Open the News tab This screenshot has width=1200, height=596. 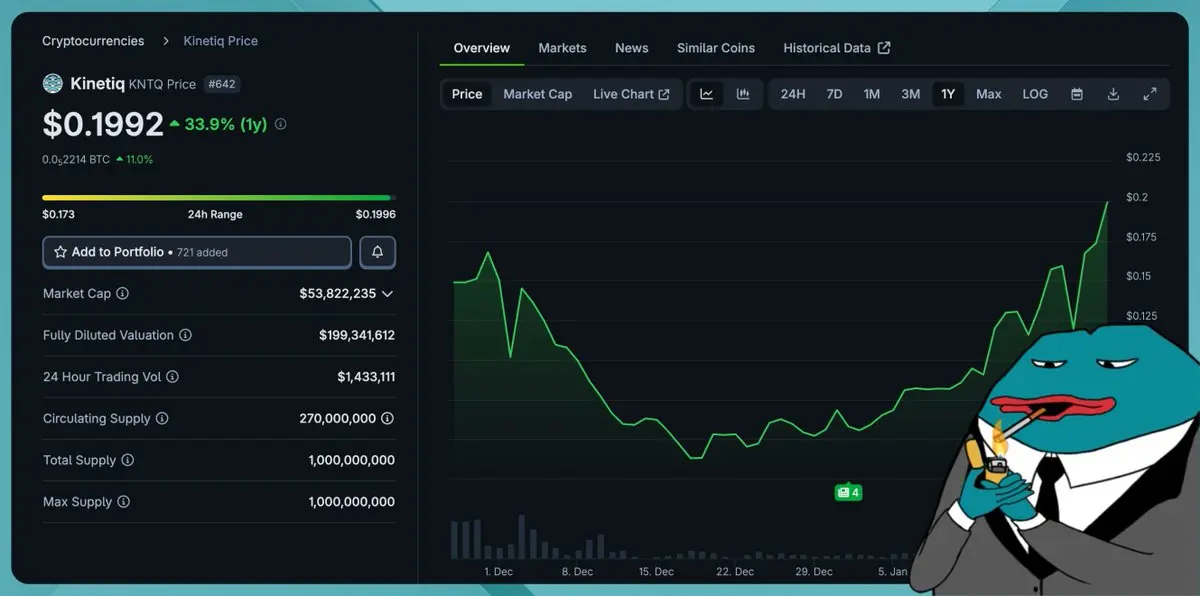[631, 48]
